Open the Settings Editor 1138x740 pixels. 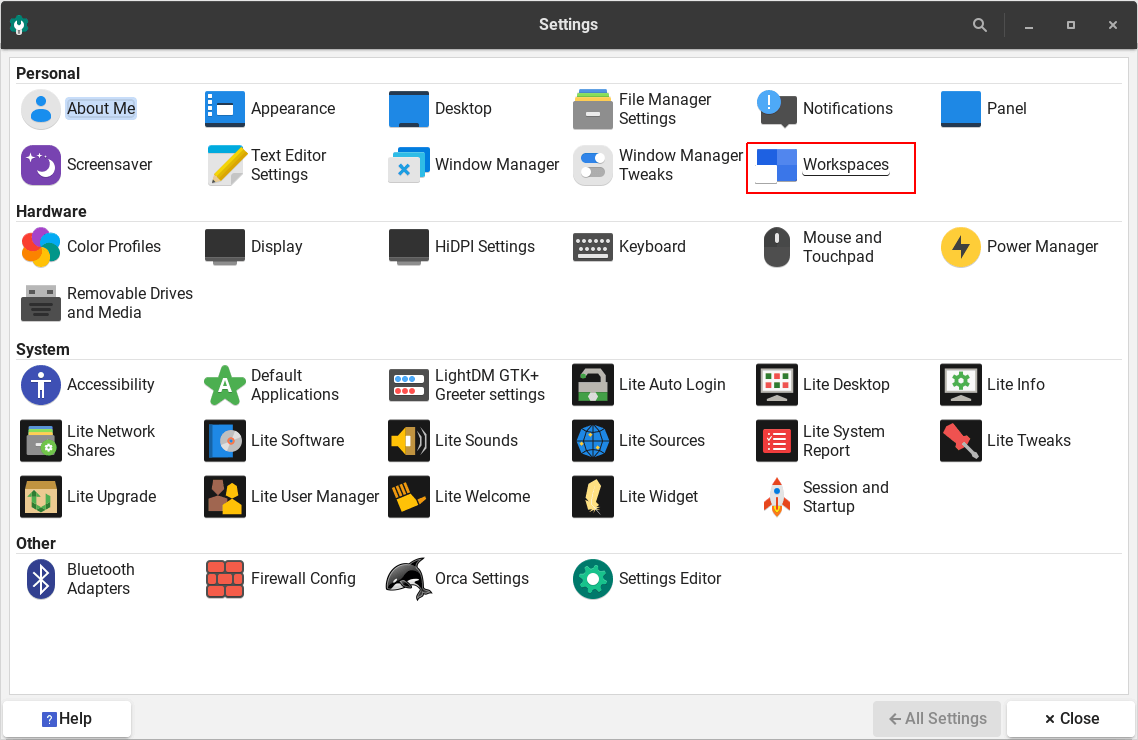(593, 579)
